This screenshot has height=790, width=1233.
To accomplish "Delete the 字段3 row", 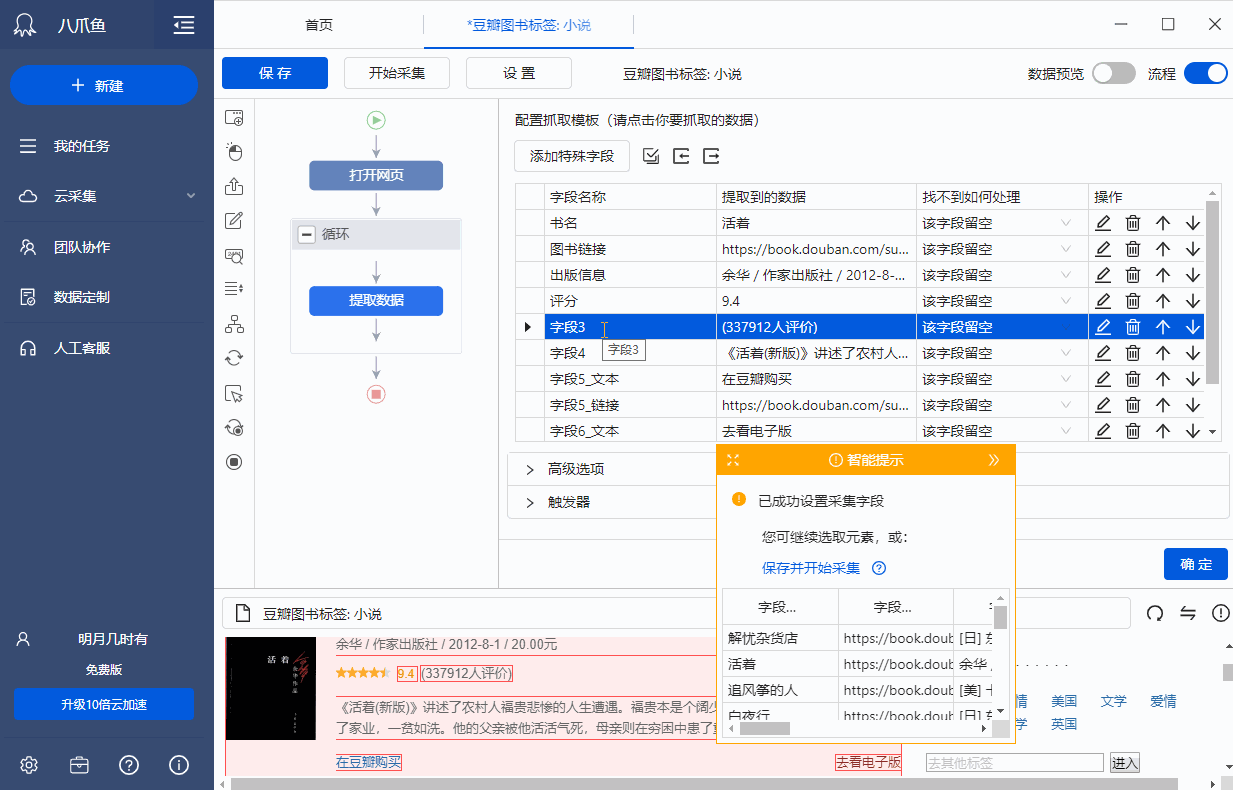I will pos(1133,327).
